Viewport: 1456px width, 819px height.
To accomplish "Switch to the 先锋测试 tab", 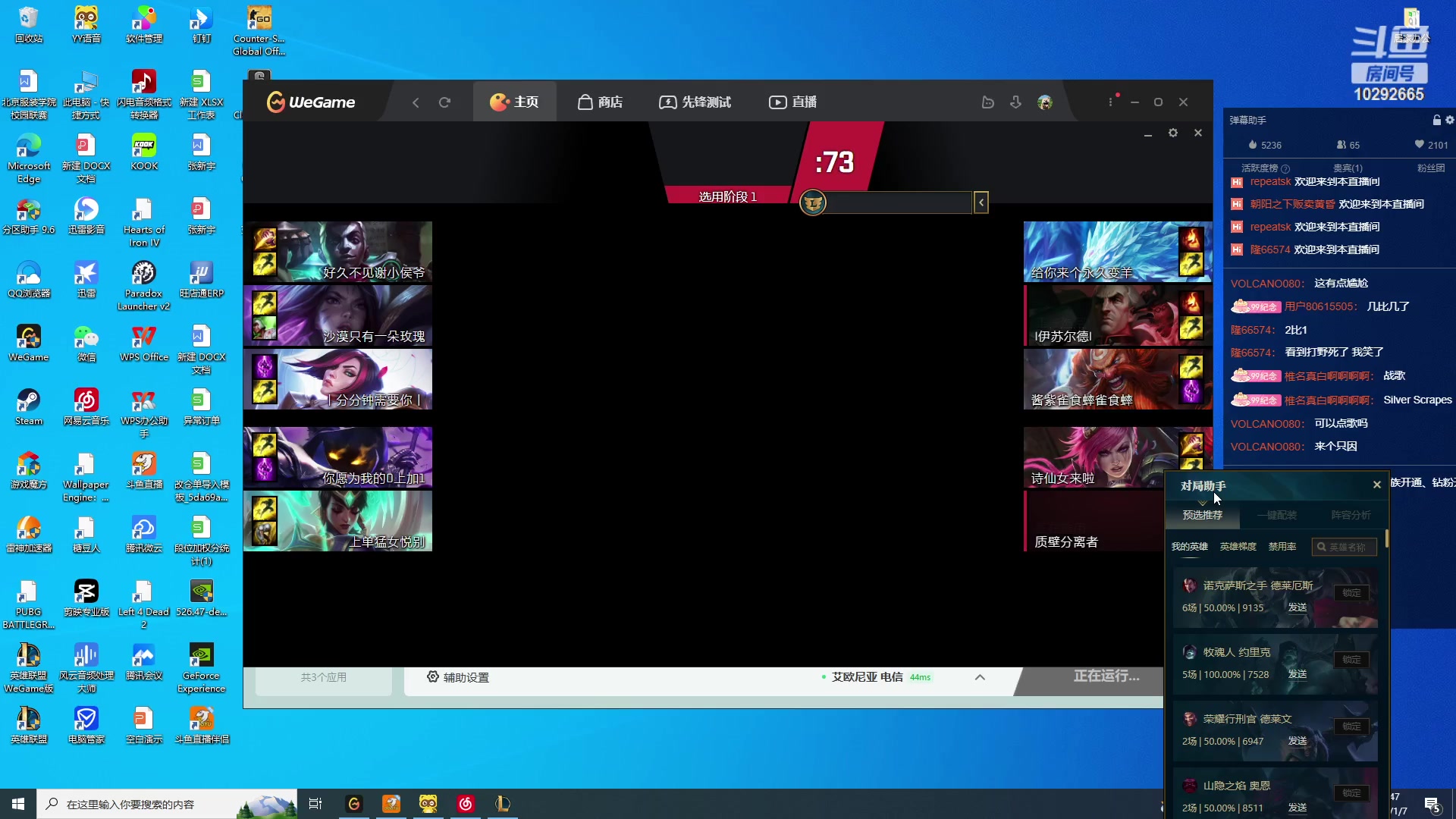I will point(695,102).
